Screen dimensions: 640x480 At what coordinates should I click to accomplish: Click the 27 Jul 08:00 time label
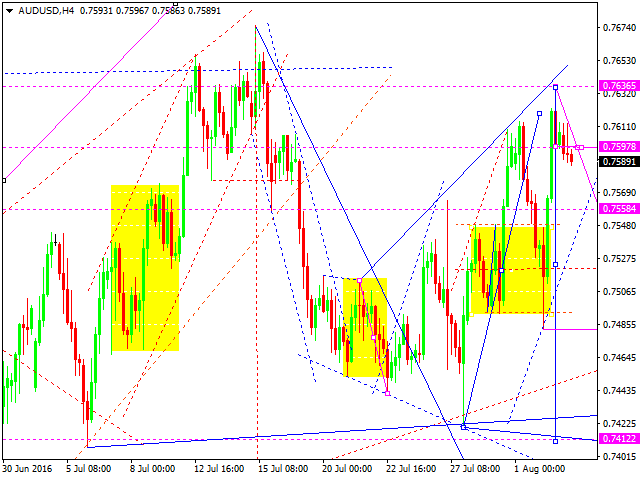[475, 469]
